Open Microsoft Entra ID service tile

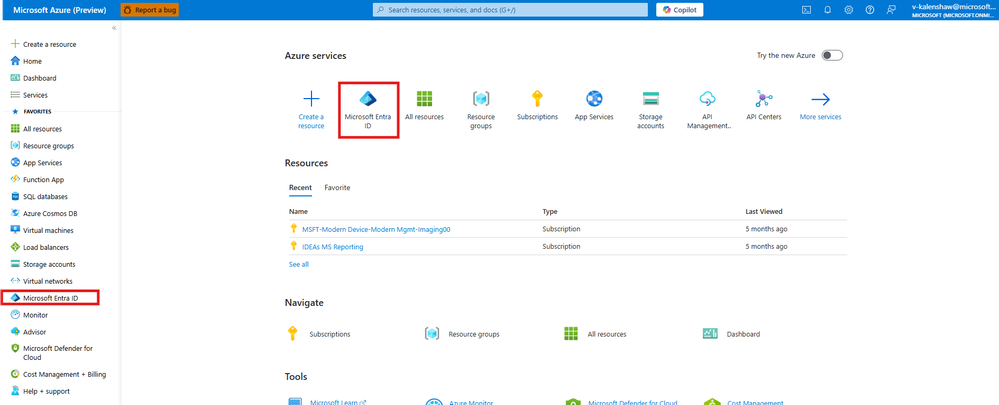click(368, 110)
